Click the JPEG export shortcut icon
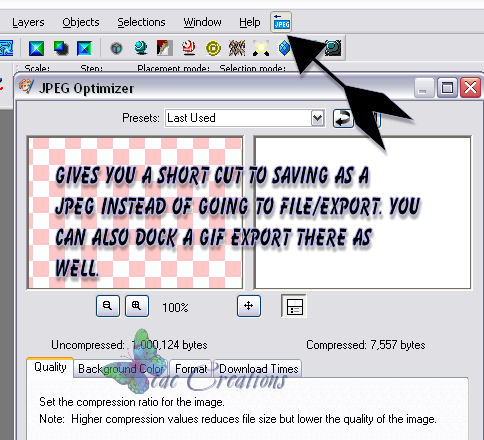 281,22
